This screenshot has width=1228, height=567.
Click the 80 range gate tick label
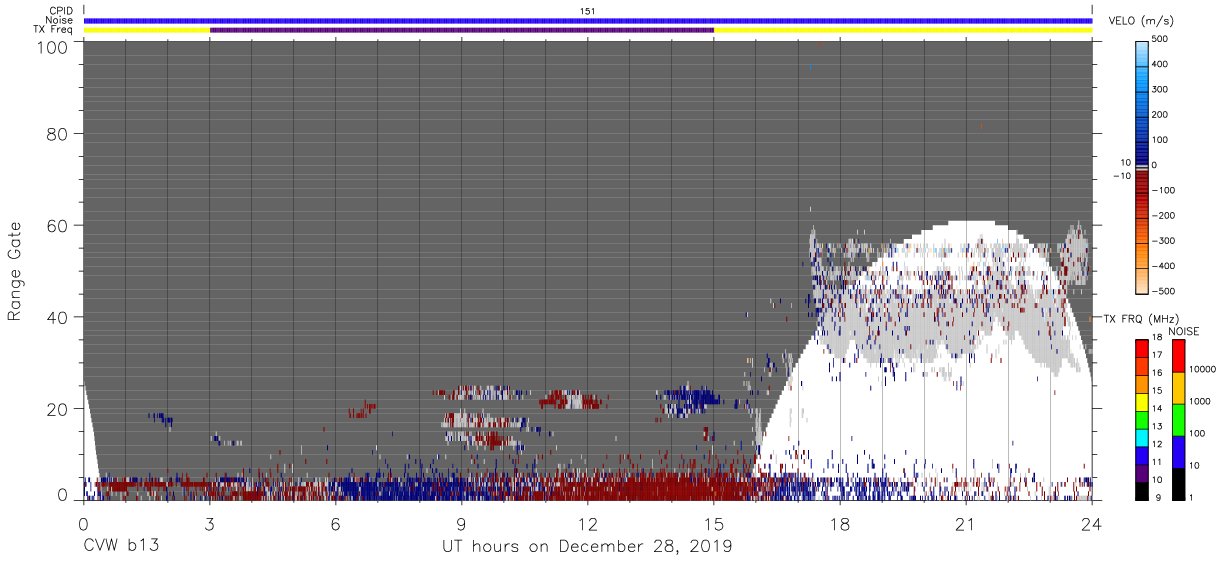[x=57, y=134]
